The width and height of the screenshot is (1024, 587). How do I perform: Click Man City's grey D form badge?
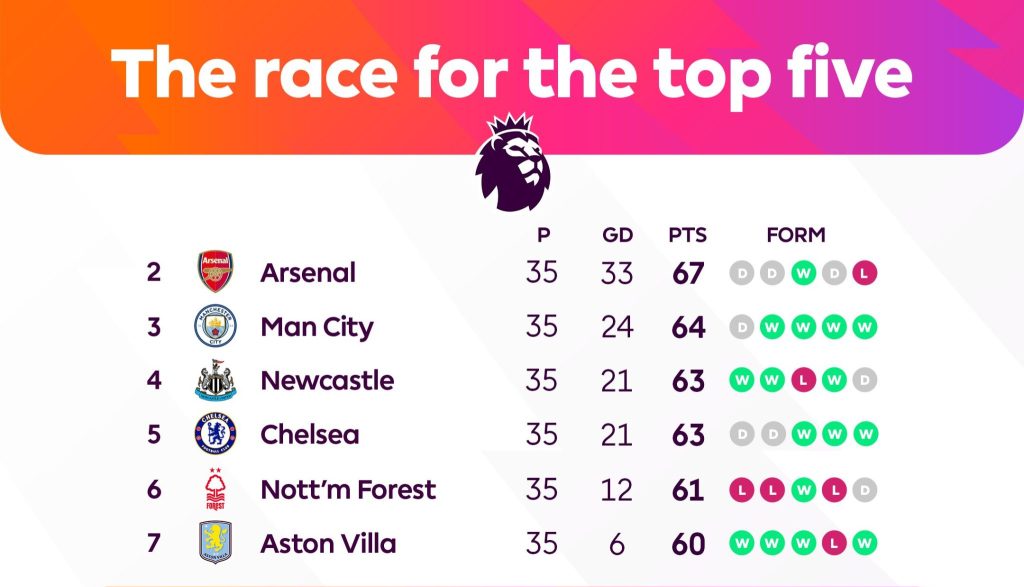tap(742, 327)
